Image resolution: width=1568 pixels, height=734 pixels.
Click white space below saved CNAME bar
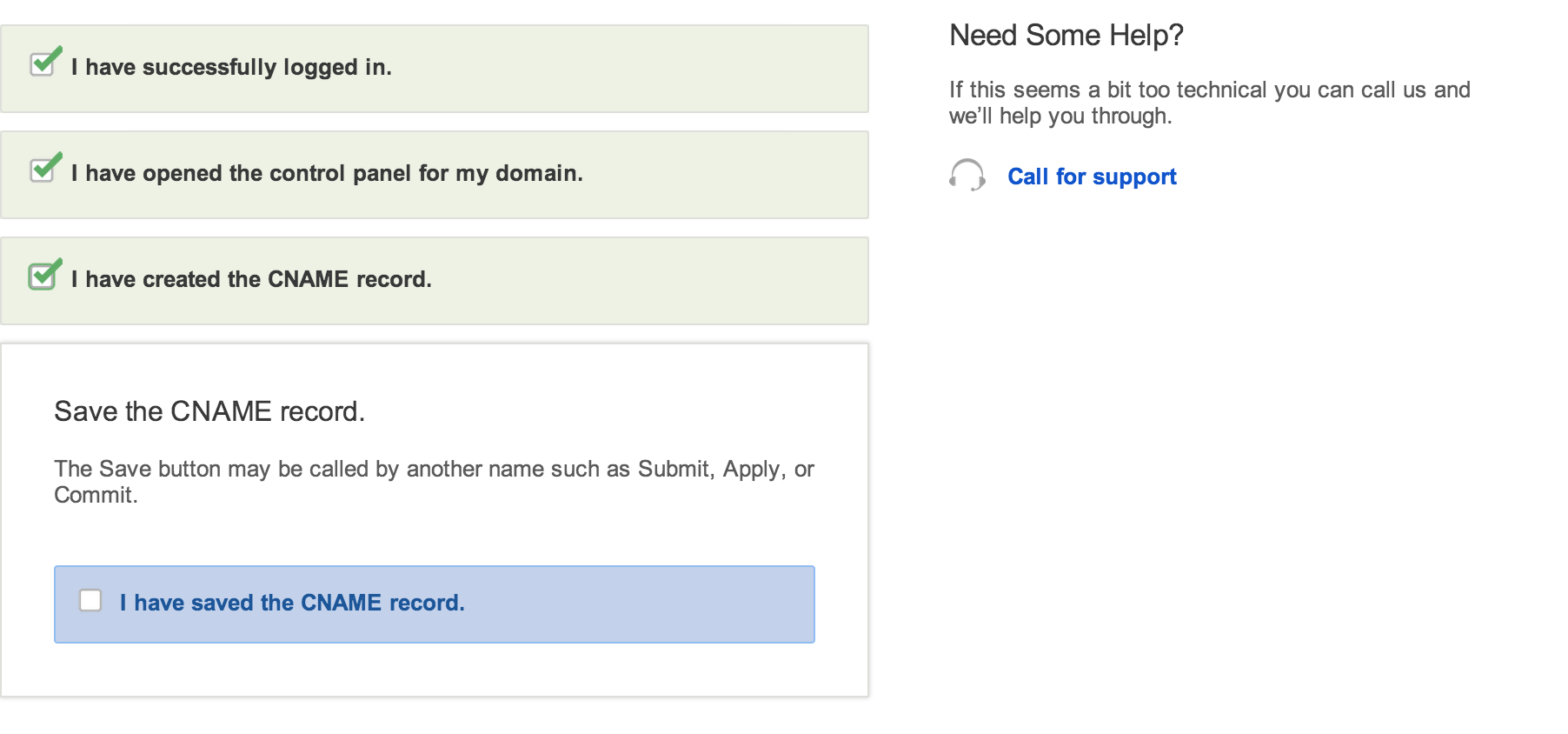[435, 670]
